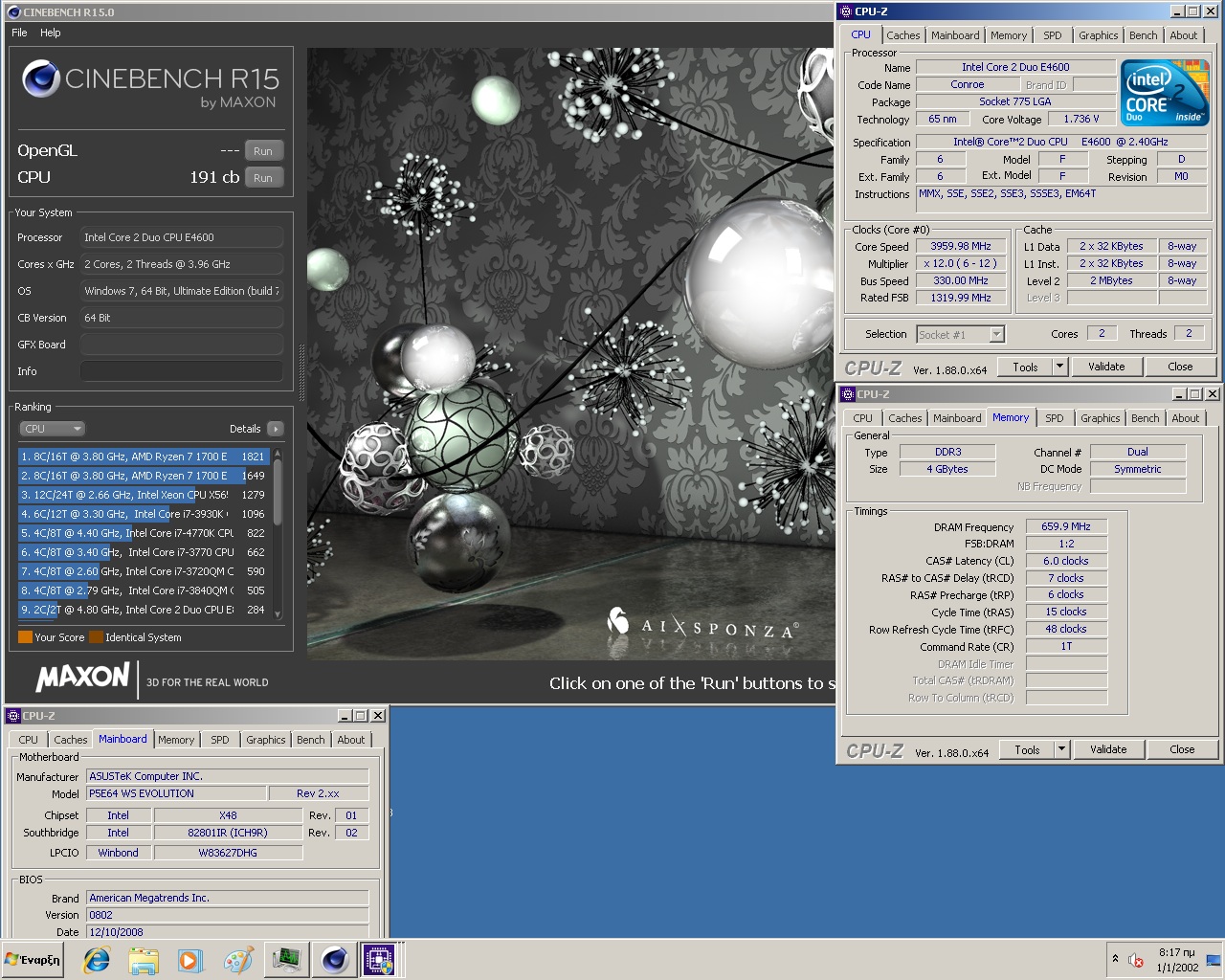
Task: Open SPD tab in CPU-Z Memory window
Action: [1055, 418]
